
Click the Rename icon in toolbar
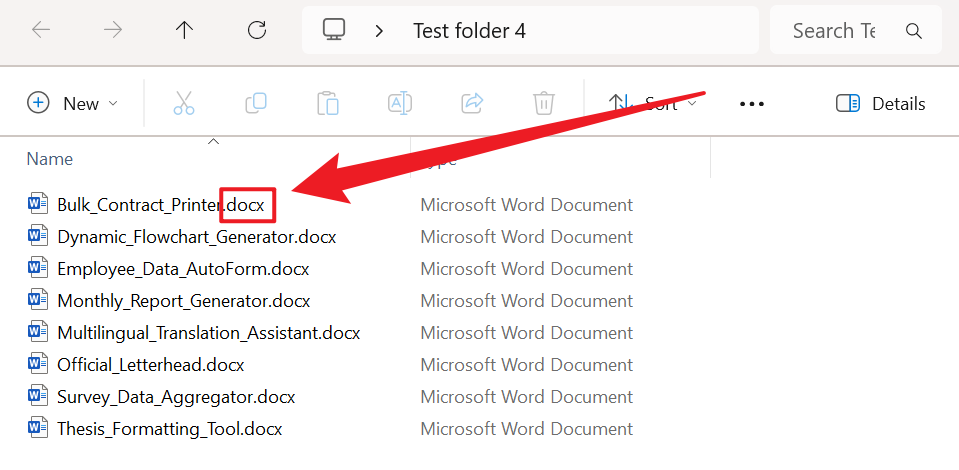[400, 103]
